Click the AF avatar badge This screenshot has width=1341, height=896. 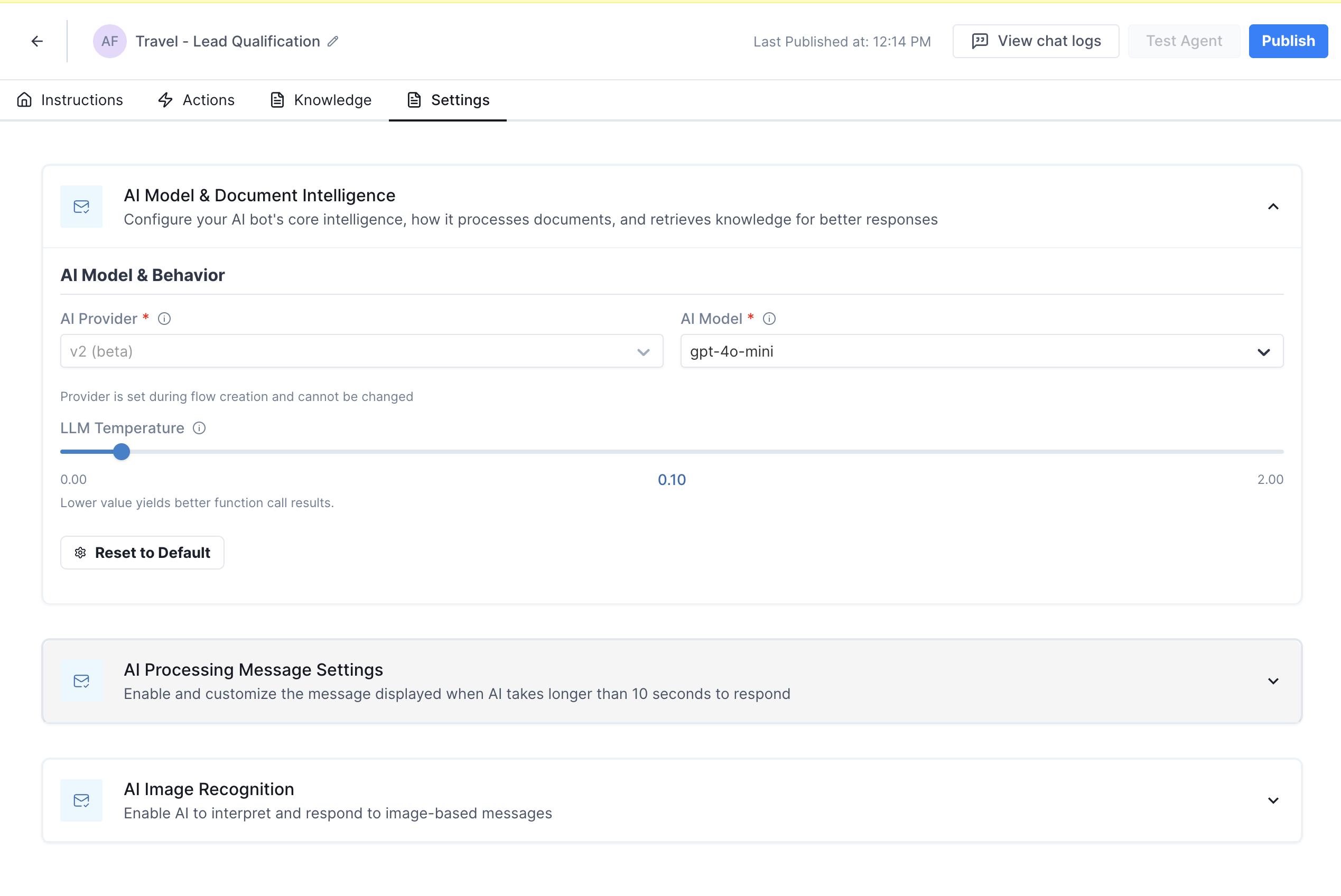pos(109,41)
